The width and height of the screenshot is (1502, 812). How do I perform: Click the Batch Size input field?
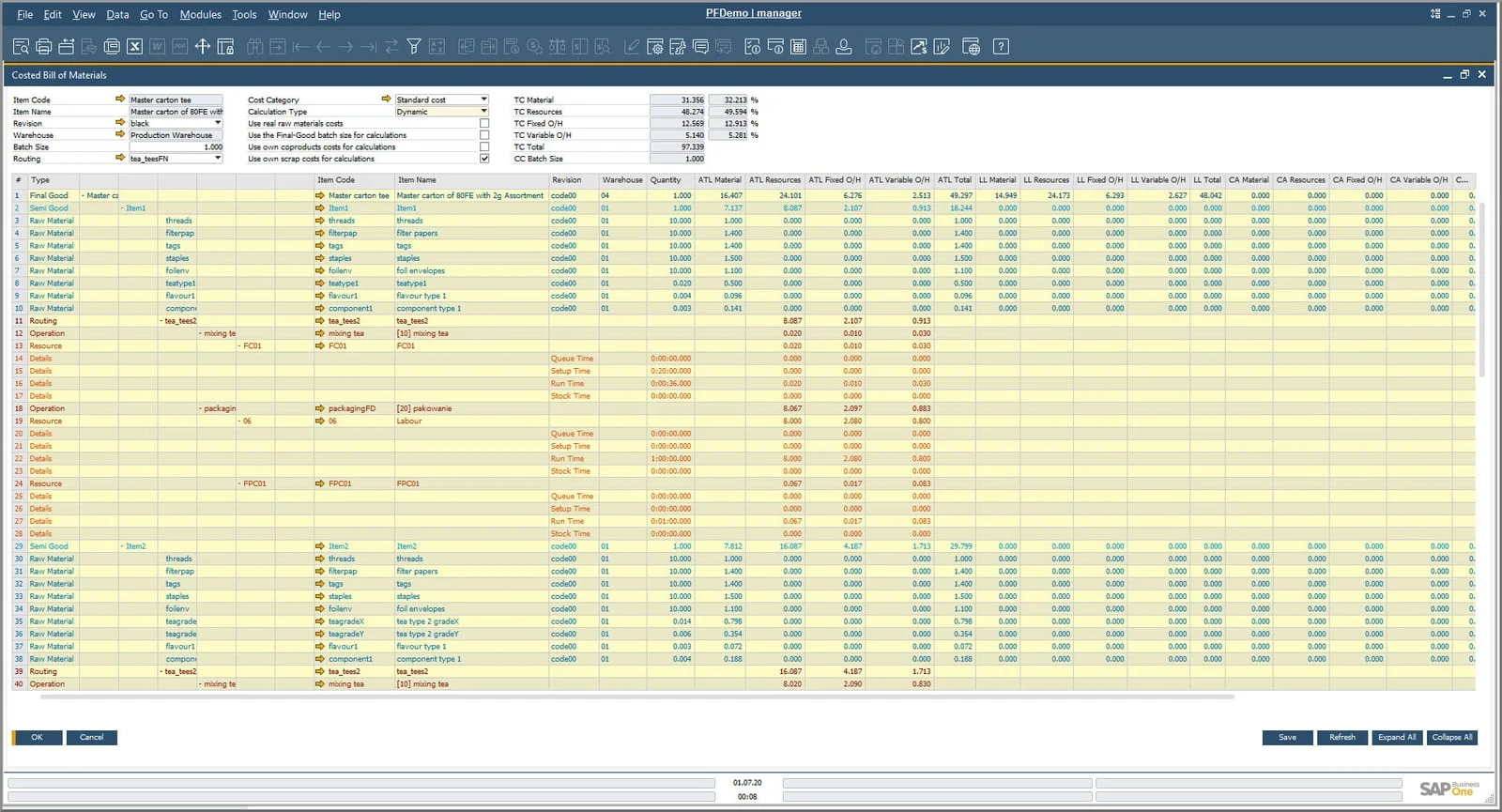pos(176,146)
